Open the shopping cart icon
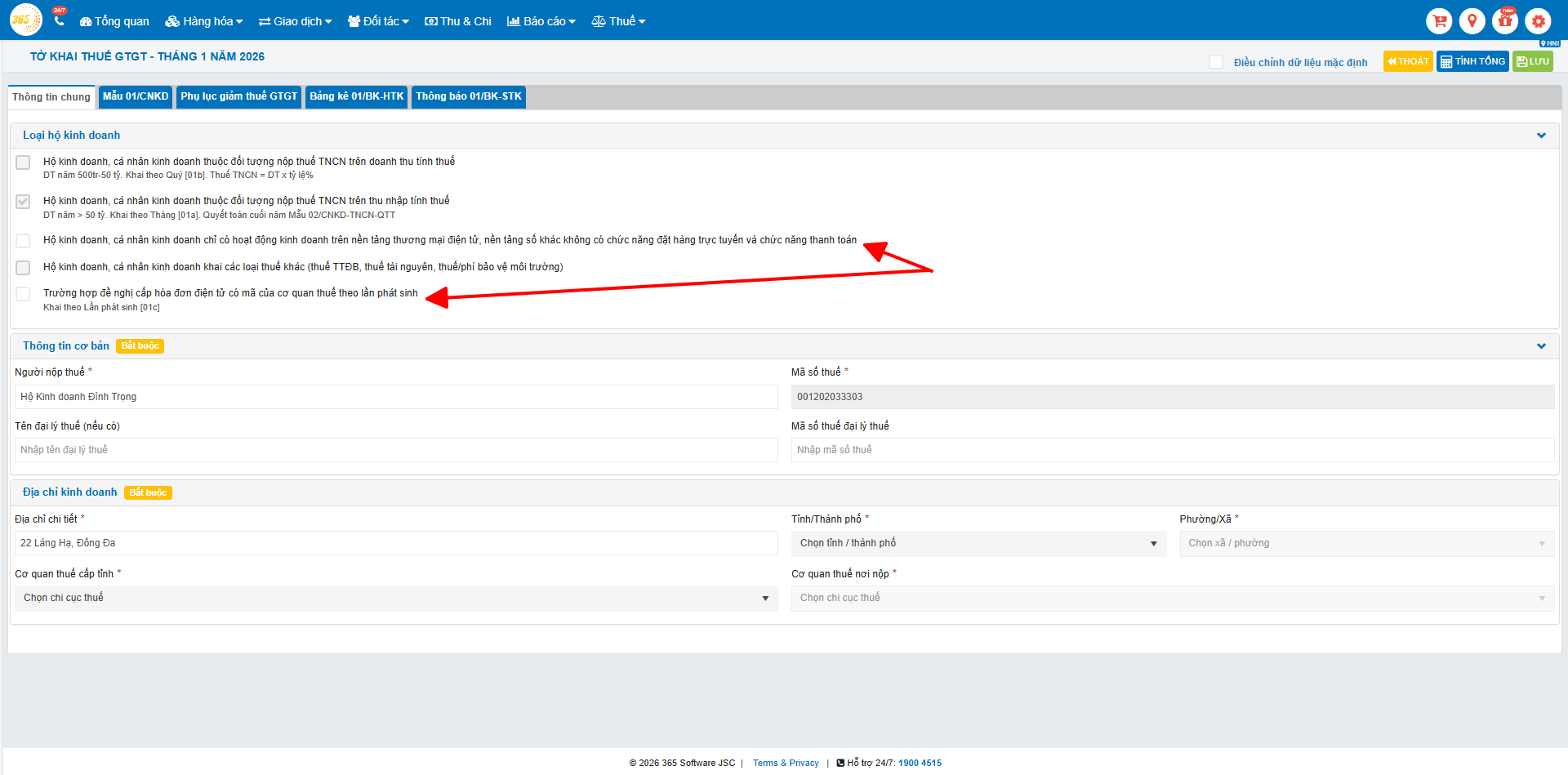The image size is (1568, 775). click(1439, 20)
